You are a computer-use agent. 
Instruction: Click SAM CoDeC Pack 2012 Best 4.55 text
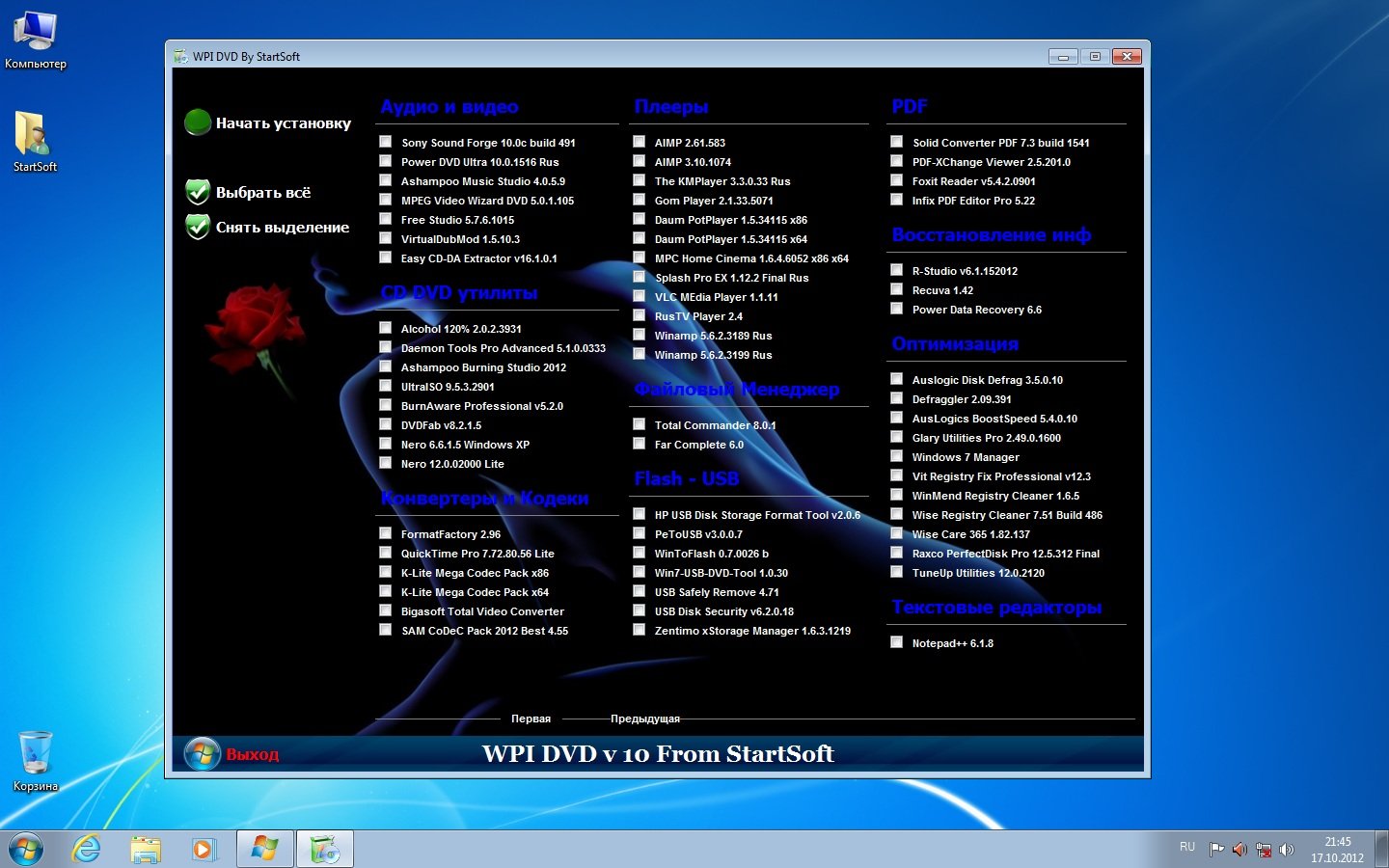coord(485,631)
